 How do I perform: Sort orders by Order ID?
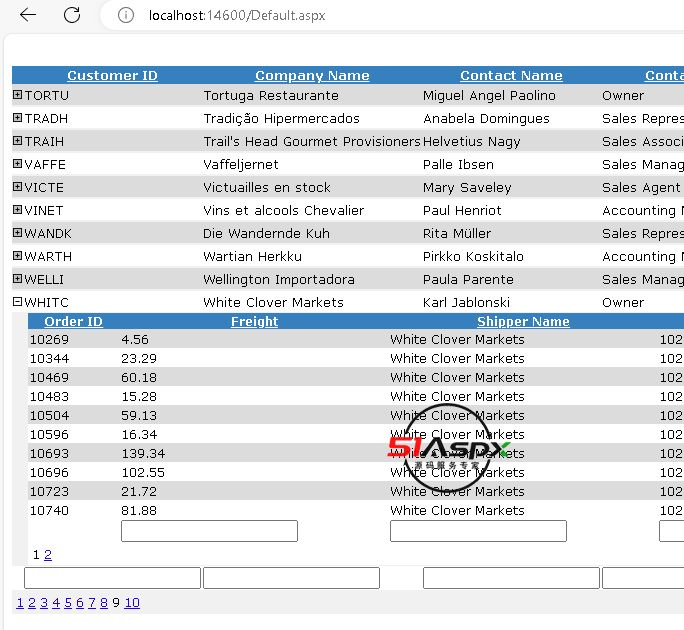[73, 322]
